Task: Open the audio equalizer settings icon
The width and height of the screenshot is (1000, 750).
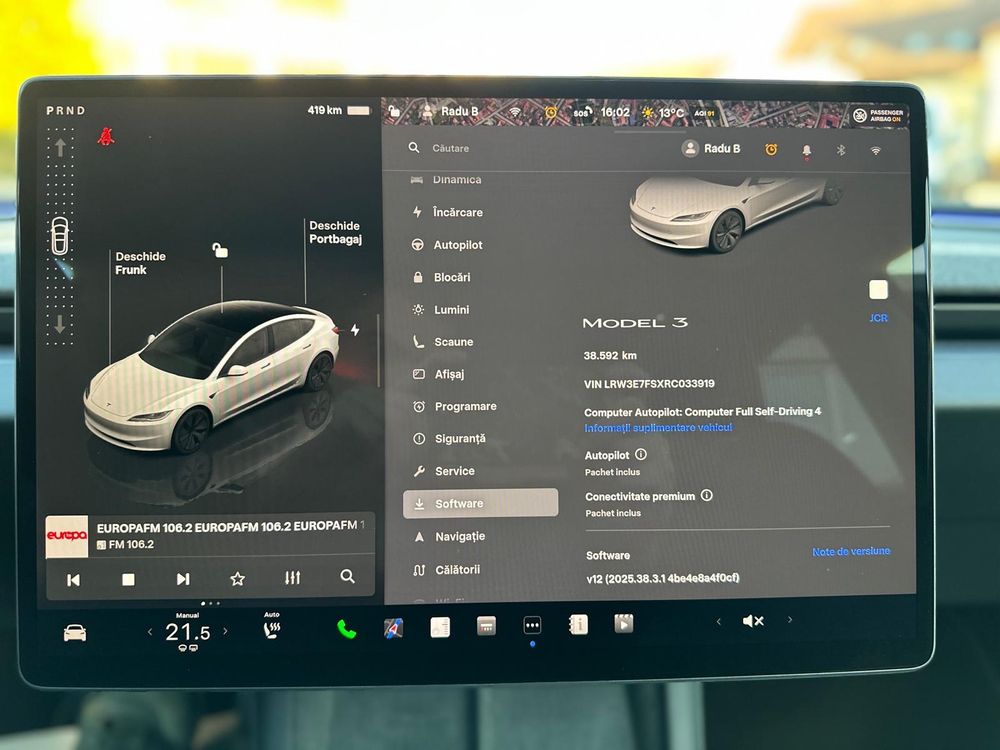Action: click(x=293, y=578)
